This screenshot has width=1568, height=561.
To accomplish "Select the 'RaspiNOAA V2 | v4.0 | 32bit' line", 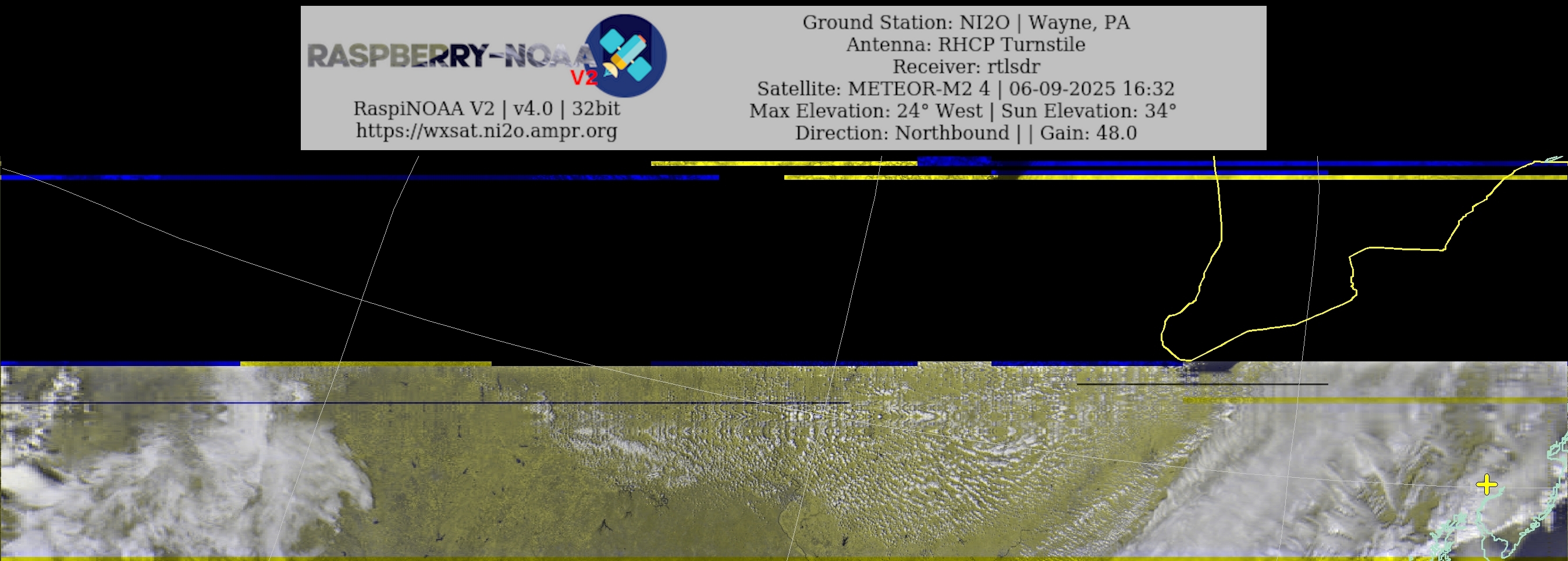I will pyautogui.click(x=486, y=108).
